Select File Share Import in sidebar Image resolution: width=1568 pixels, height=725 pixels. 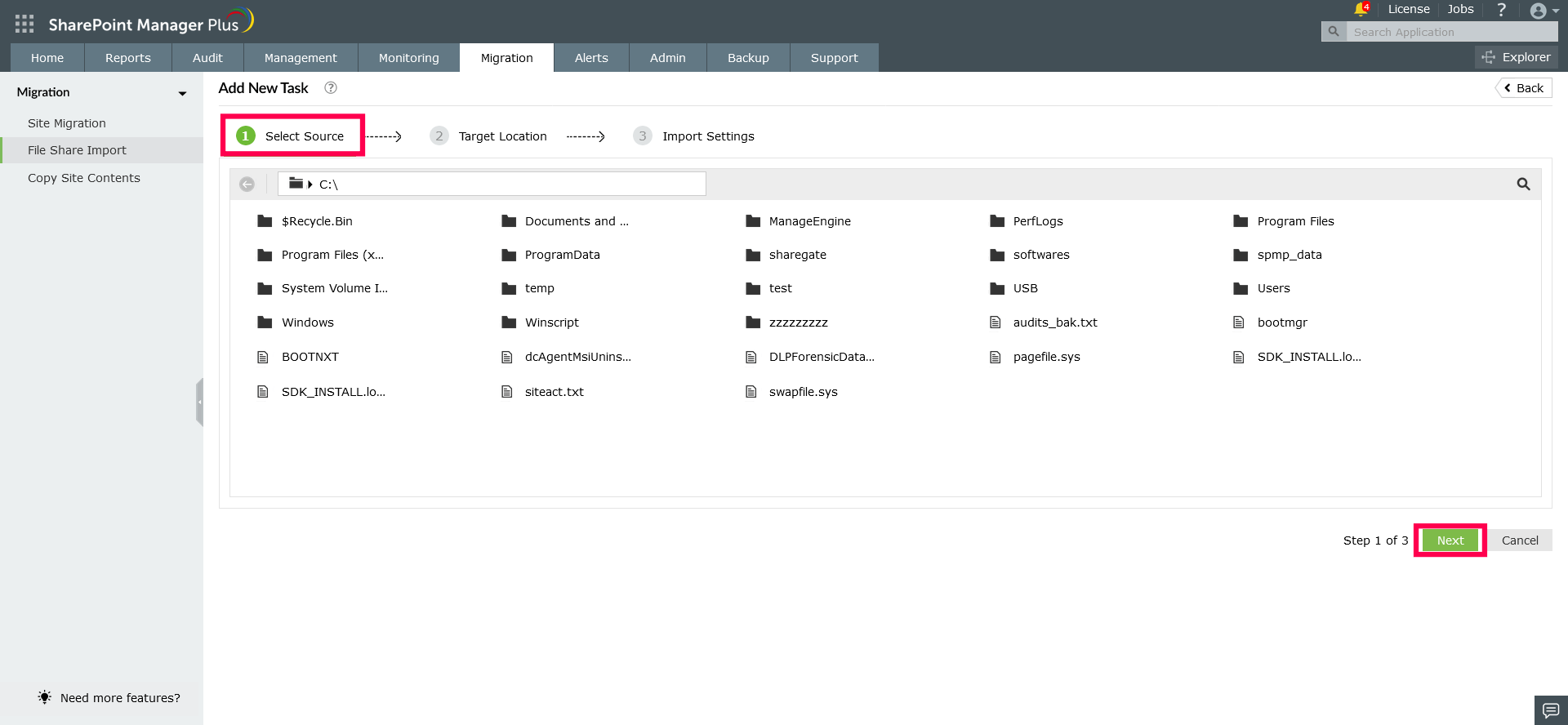[101, 150]
